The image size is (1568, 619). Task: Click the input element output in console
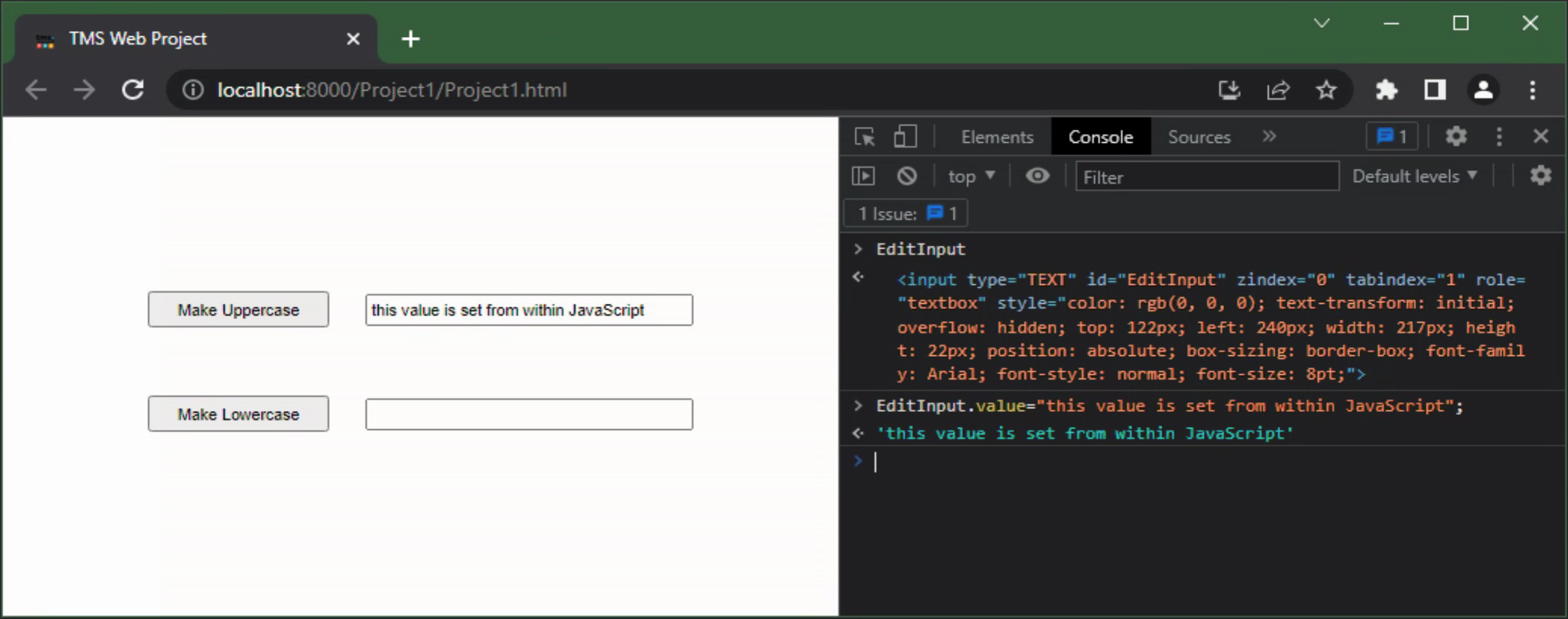click(x=1211, y=327)
